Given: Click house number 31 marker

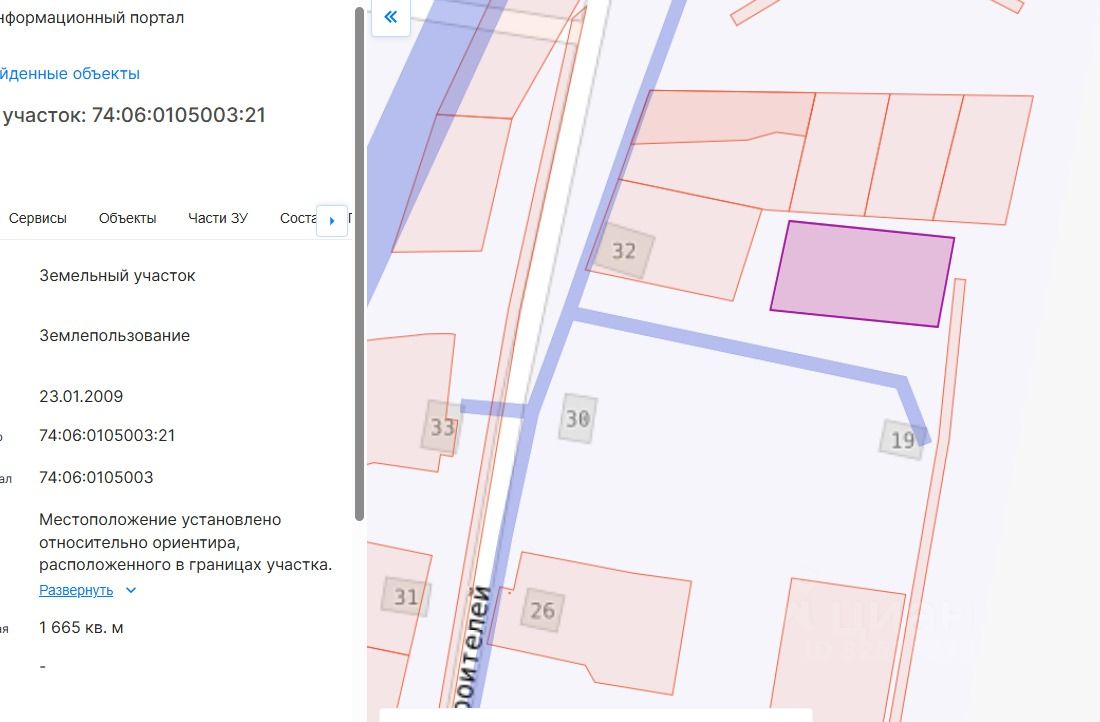Looking at the screenshot, I should [405, 597].
